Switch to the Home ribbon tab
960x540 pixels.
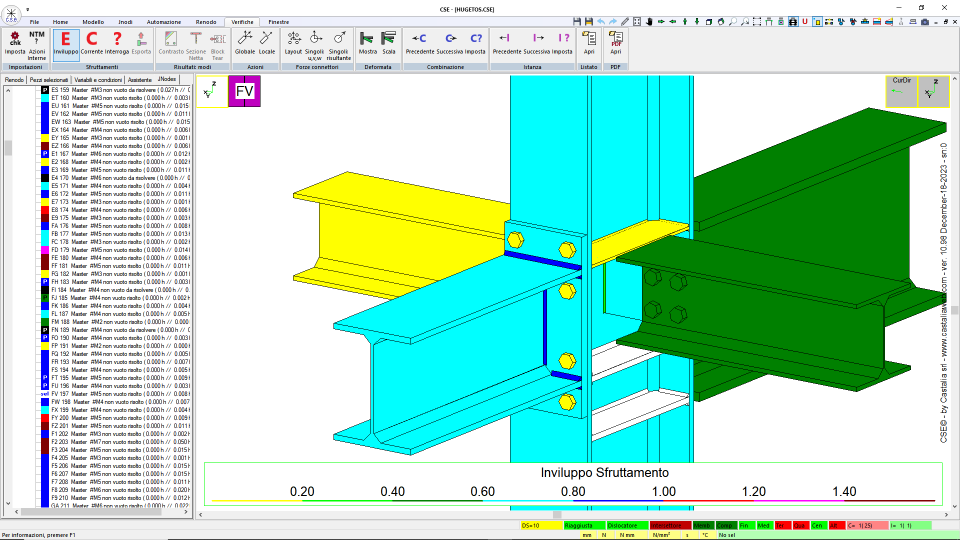point(60,22)
